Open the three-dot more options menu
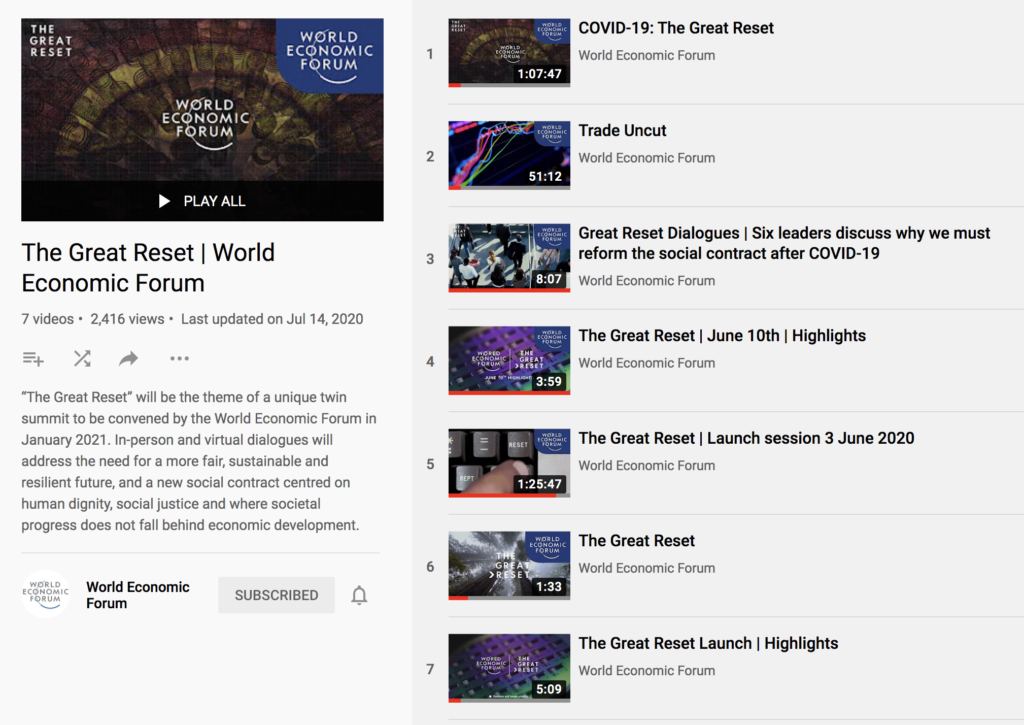This screenshot has width=1024, height=725. pyautogui.click(x=179, y=359)
